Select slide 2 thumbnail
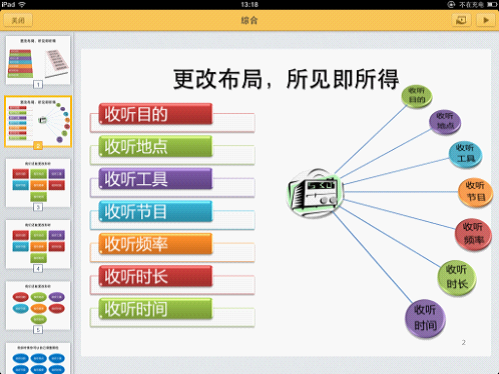This screenshot has height=374, width=499. point(38,121)
